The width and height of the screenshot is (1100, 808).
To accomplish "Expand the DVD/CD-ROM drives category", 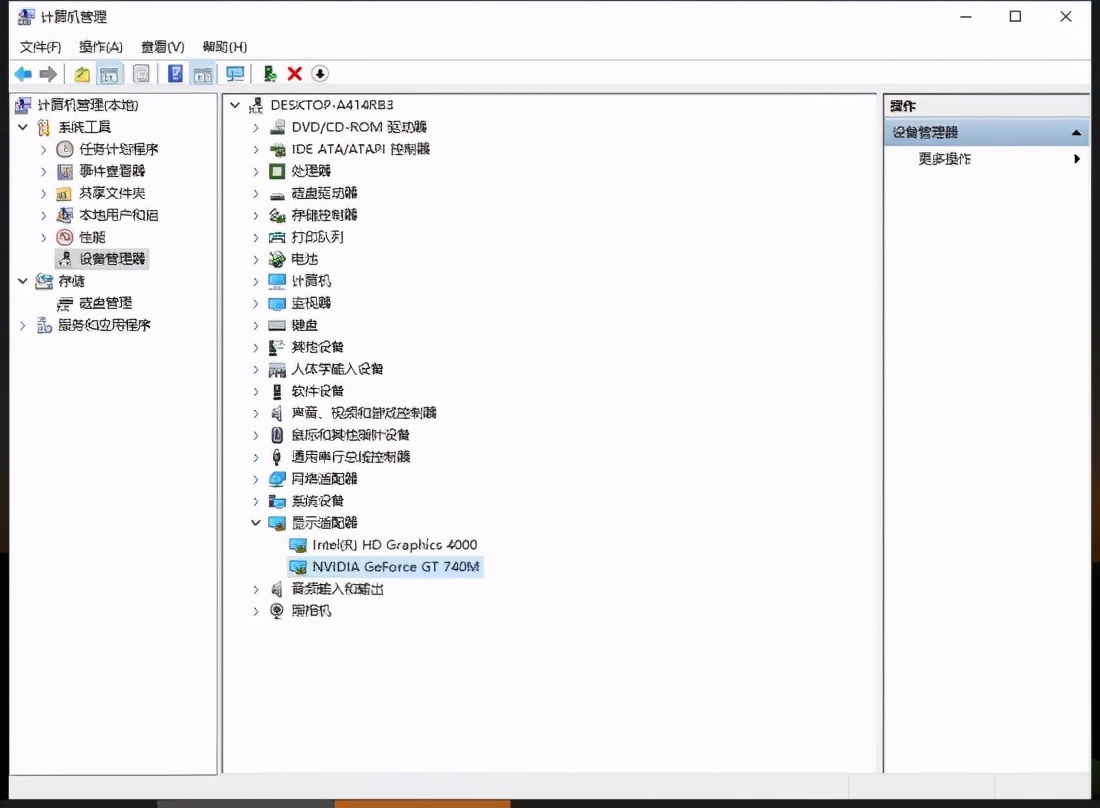I will 256,127.
